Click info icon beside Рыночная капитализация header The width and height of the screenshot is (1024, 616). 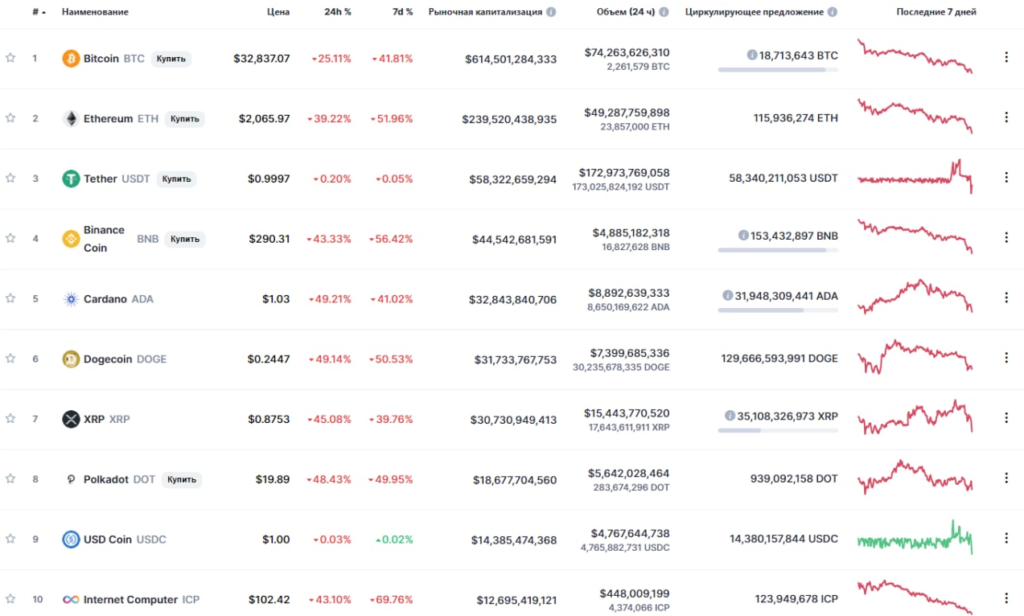[x=551, y=12]
